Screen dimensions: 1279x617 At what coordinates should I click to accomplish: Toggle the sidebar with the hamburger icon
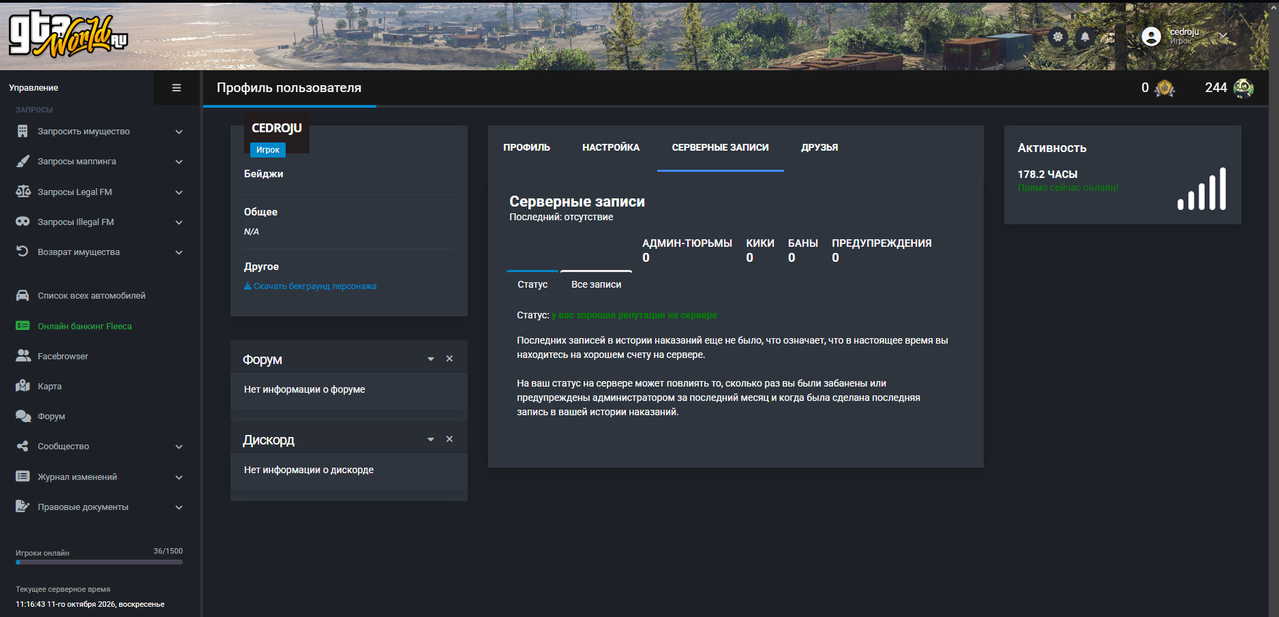click(x=177, y=88)
